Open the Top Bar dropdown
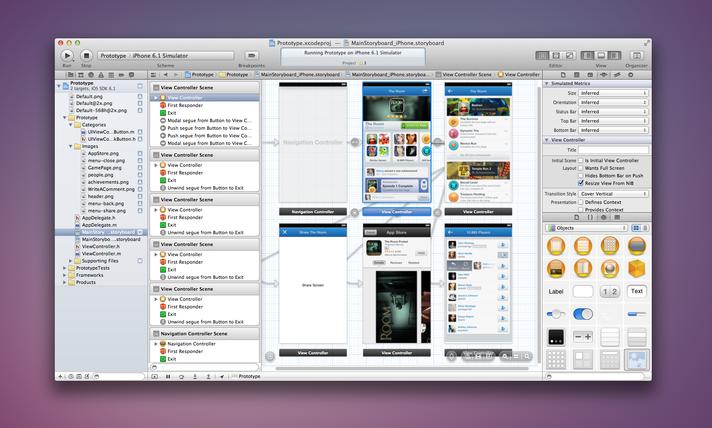Image resolution: width=712 pixels, height=428 pixels. coord(613,121)
